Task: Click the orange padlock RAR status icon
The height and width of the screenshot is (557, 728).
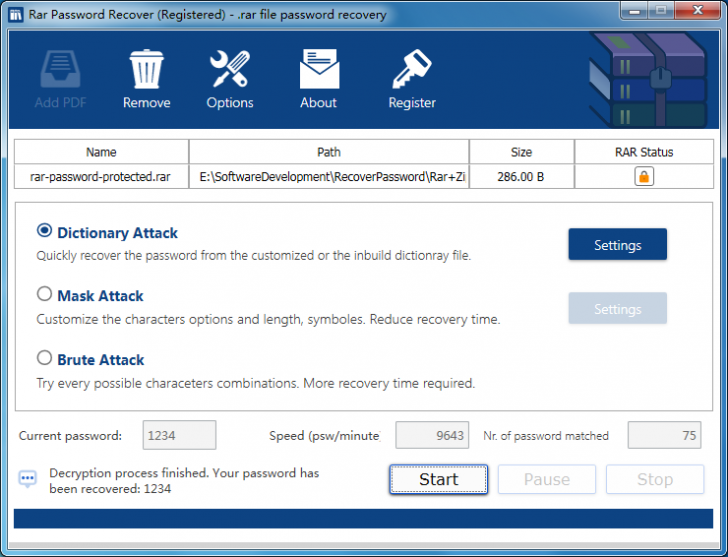Action: (x=644, y=176)
